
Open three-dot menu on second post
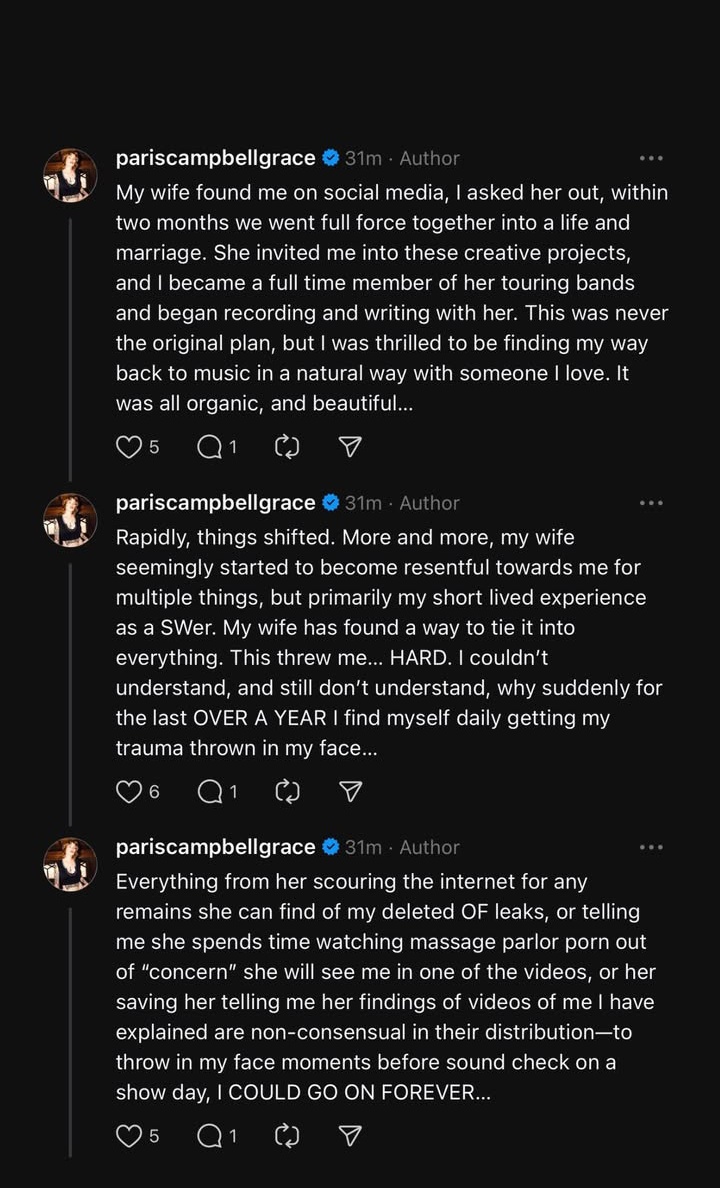tap(651, 503)
